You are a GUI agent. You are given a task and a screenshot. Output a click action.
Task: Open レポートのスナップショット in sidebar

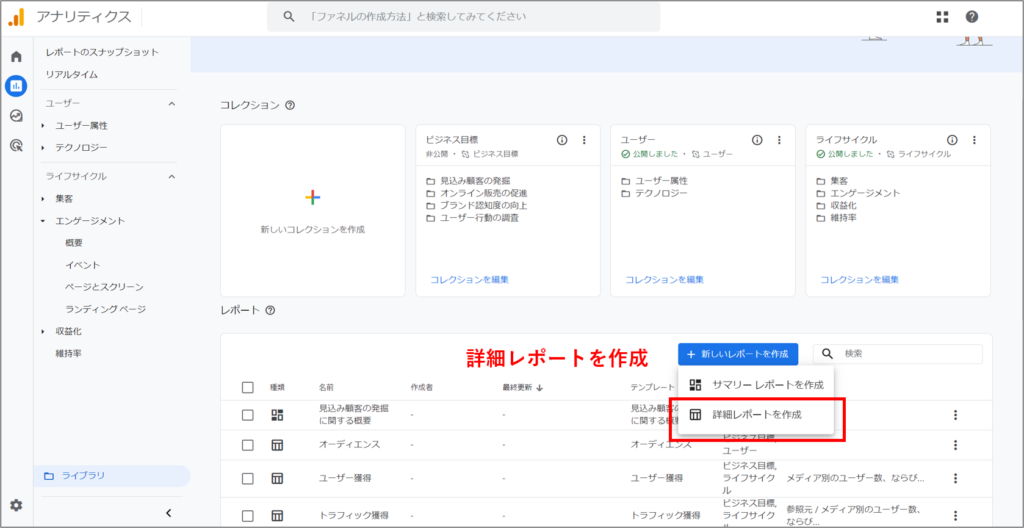point(102,52)
